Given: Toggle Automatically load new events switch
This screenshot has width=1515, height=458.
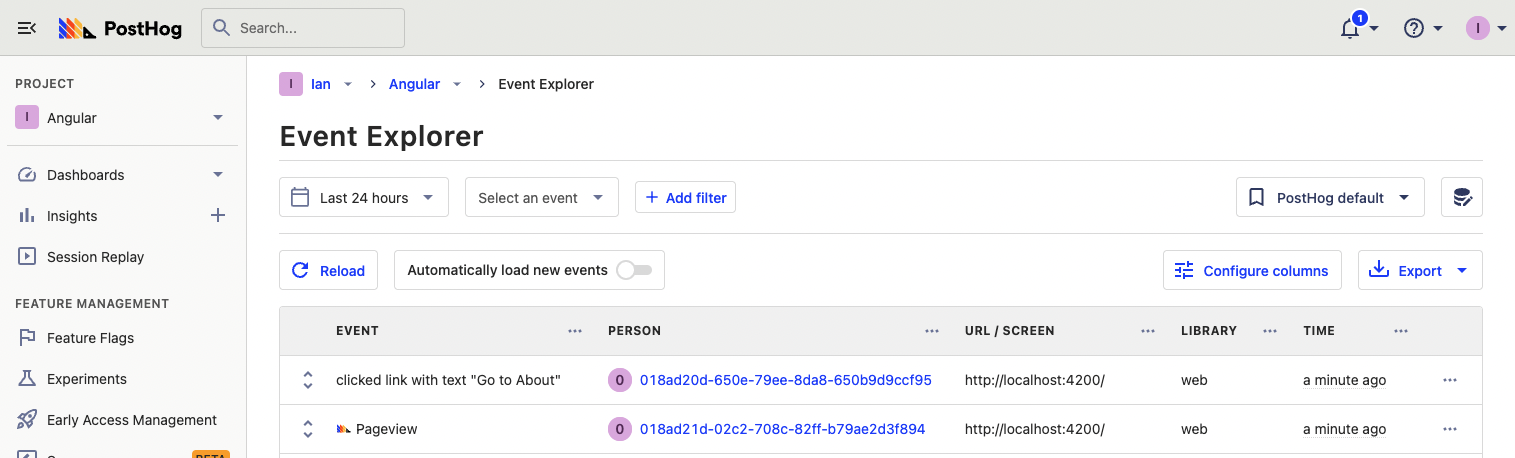Looking at the screenshot, I should 634,270.
